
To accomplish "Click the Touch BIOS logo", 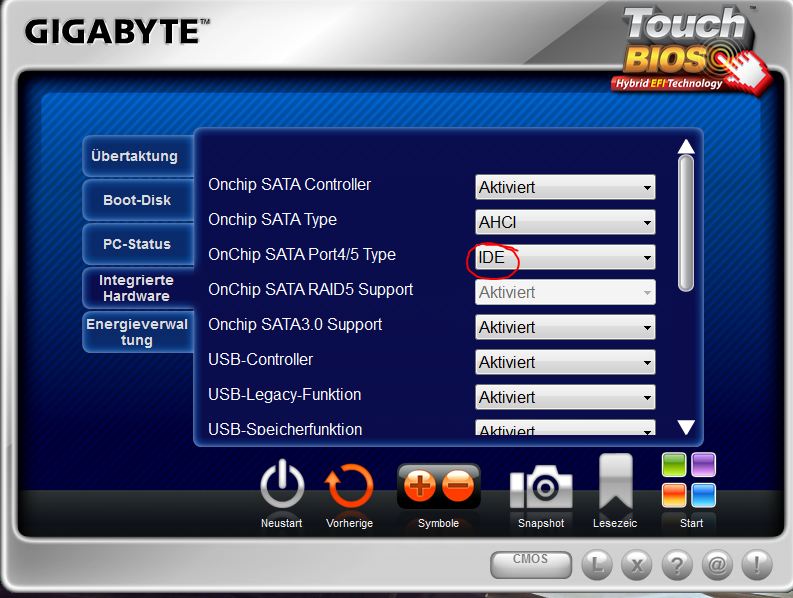I will 693,50.
